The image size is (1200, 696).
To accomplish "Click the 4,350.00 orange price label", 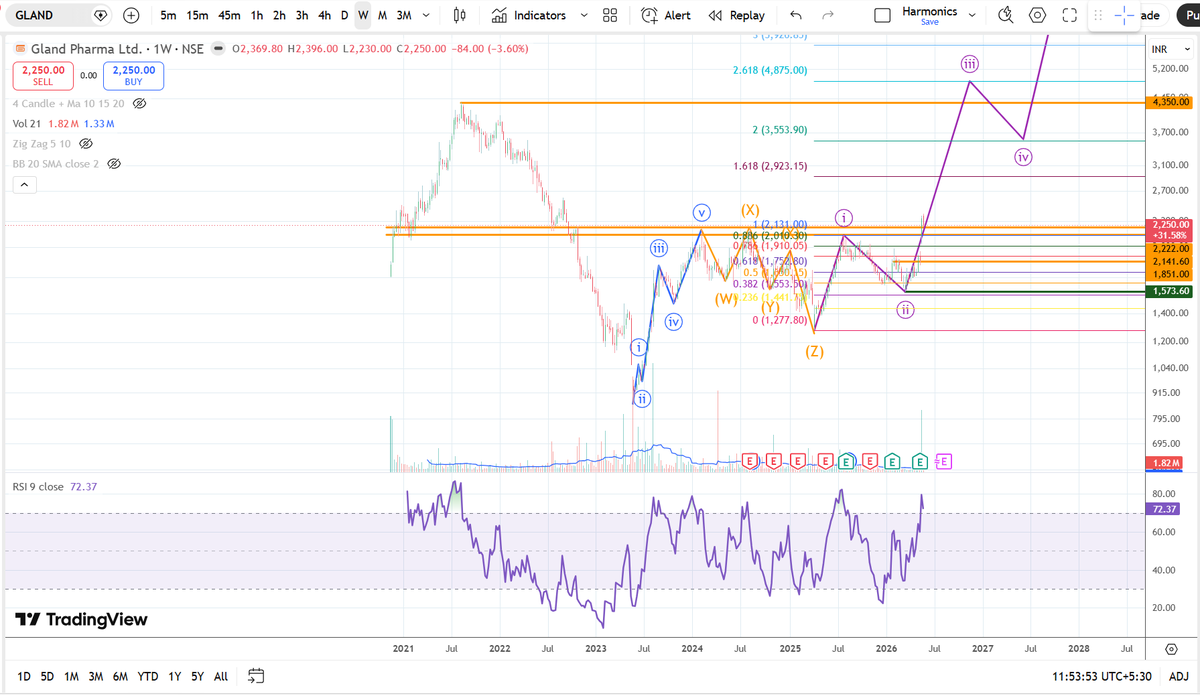I will tap(1171, 102).
